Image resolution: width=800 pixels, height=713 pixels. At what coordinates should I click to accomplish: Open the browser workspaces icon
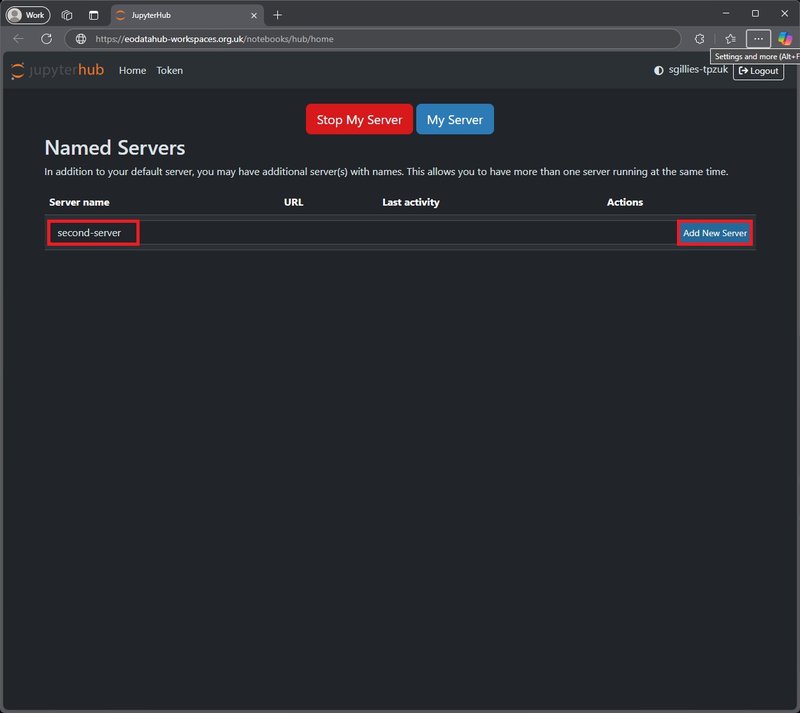(x=67, y=15)
